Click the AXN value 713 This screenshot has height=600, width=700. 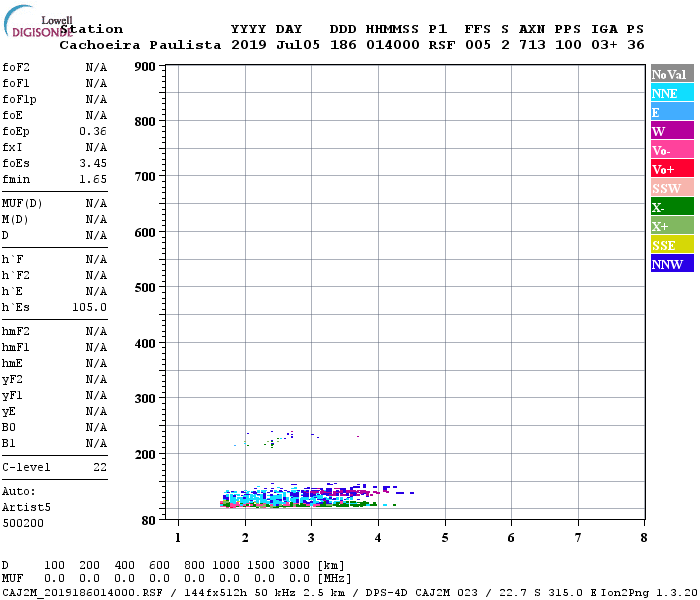532,45
